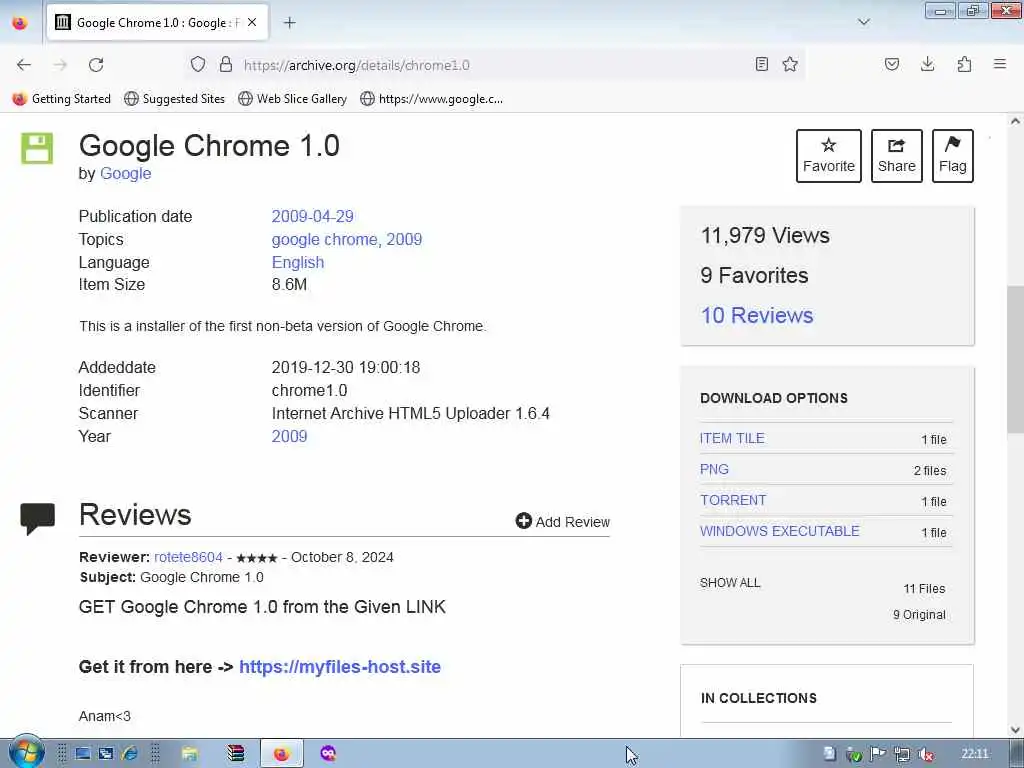Download the TORRENT file

(x=733, y=500)
